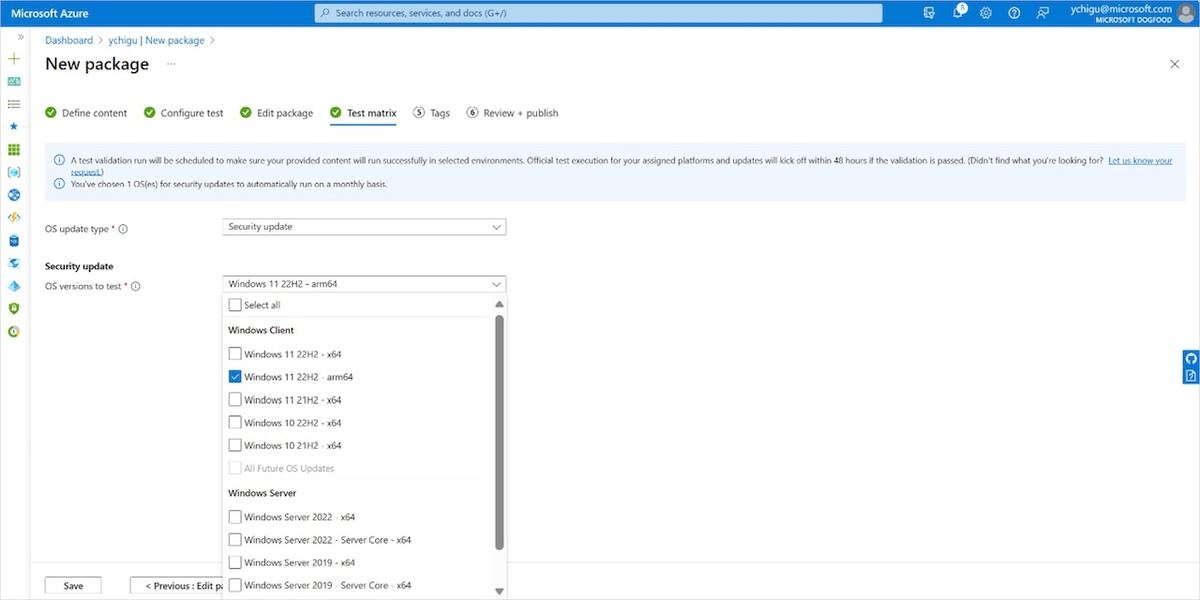Open the green circular gauge sidebar icon
This screenshot has height=600, width=1200.
click(14, 332)
